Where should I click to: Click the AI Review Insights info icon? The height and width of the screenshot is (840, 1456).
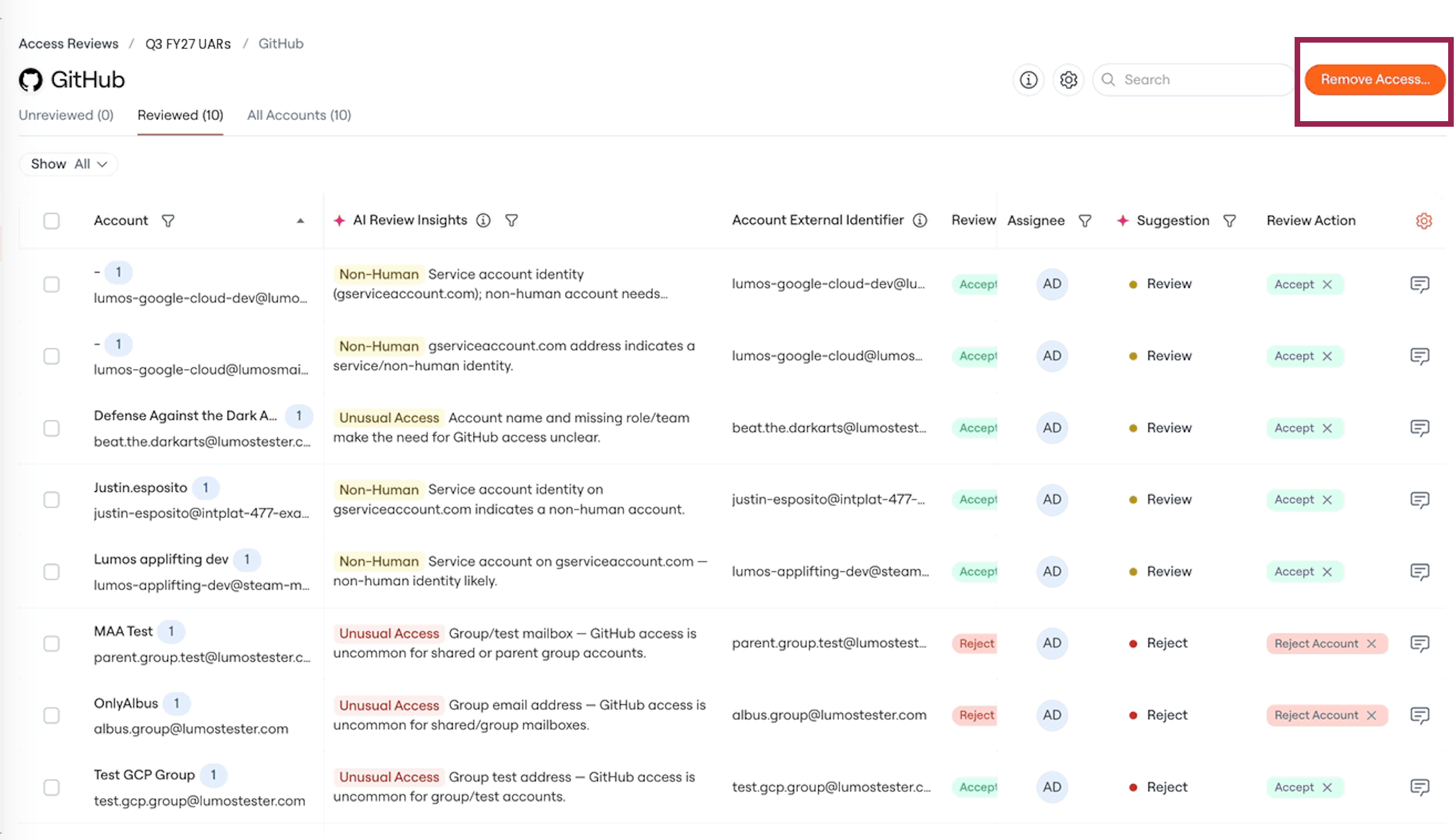click(484, 220)
